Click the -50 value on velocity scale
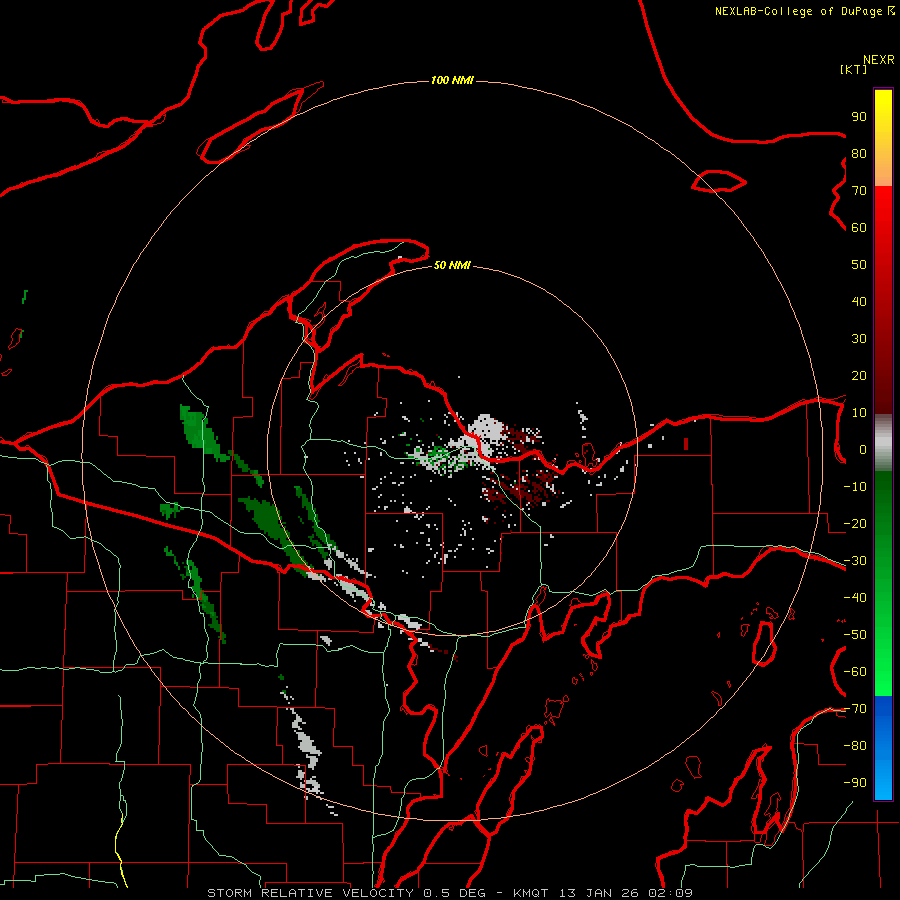The image size is (900, 900). pyautogui.click(x=855, y=635)
